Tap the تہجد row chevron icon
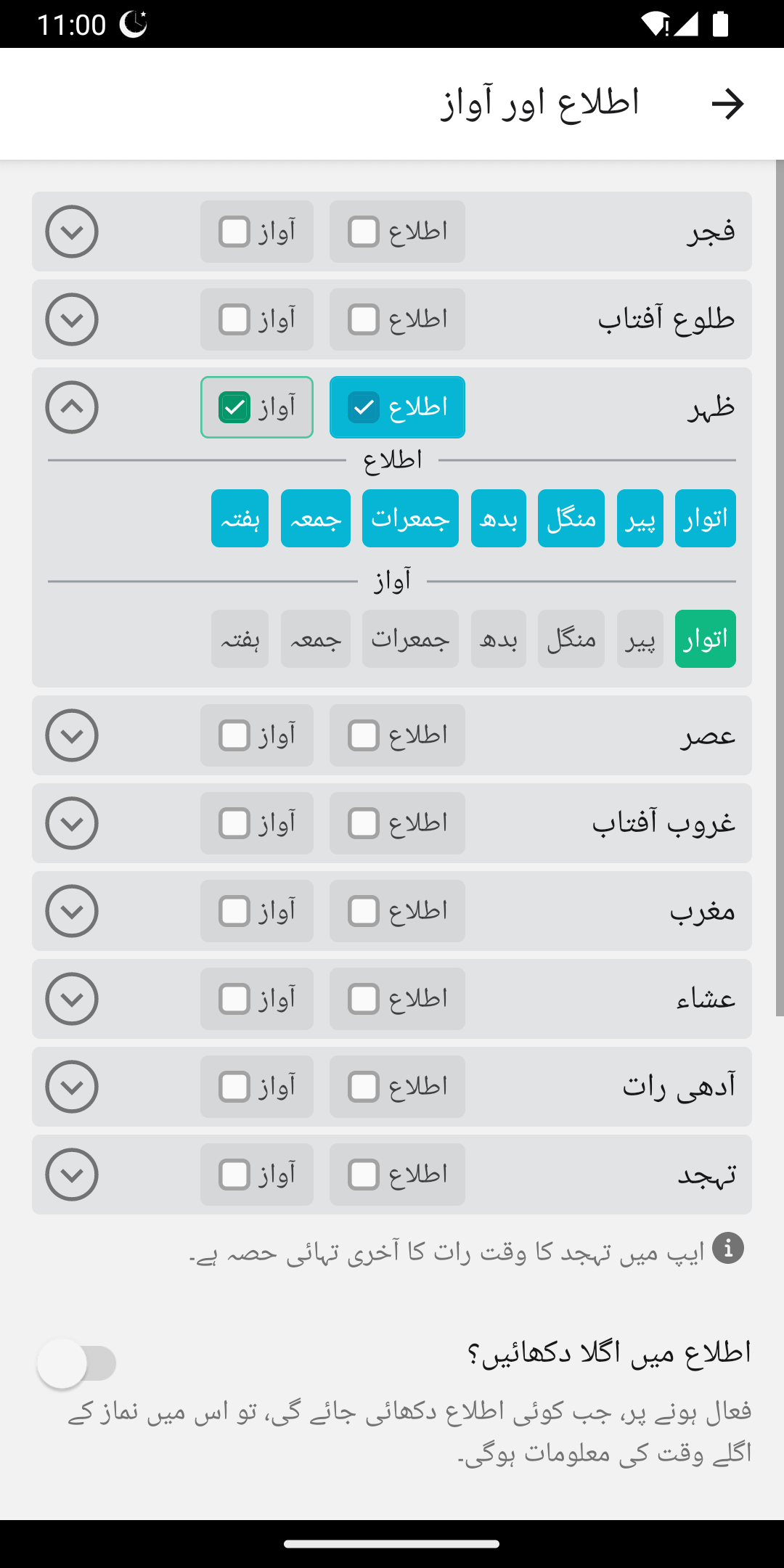Viewport: 784px width, 1568px height. coord(72,1175)
